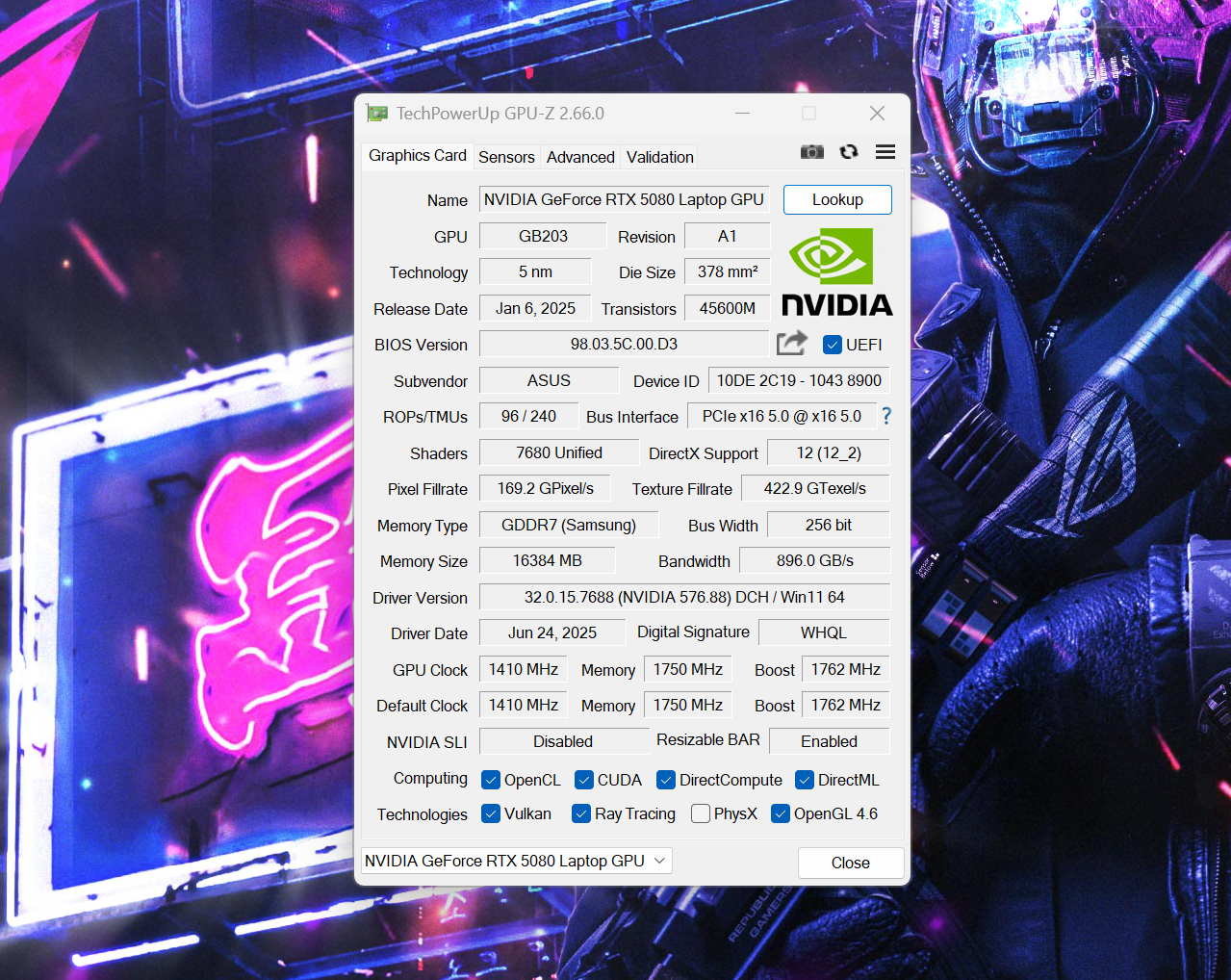Viewport: 1231px width, 980px height.
Task: Toggle the Ray Tracing checkbox
Action: [x=581, y=813]
